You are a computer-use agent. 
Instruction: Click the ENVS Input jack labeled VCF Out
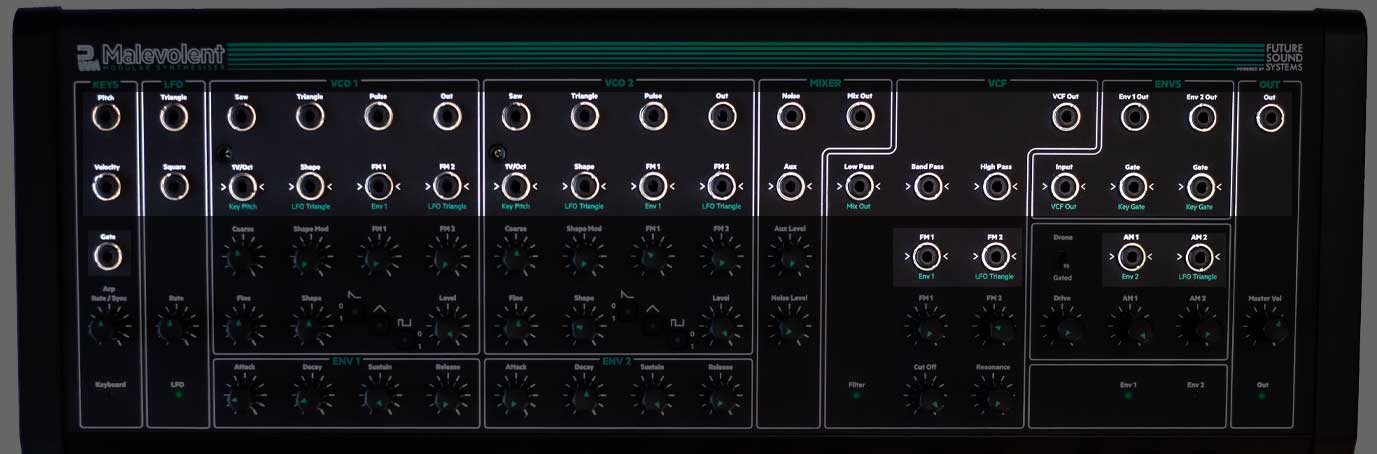click(1065, 187)
